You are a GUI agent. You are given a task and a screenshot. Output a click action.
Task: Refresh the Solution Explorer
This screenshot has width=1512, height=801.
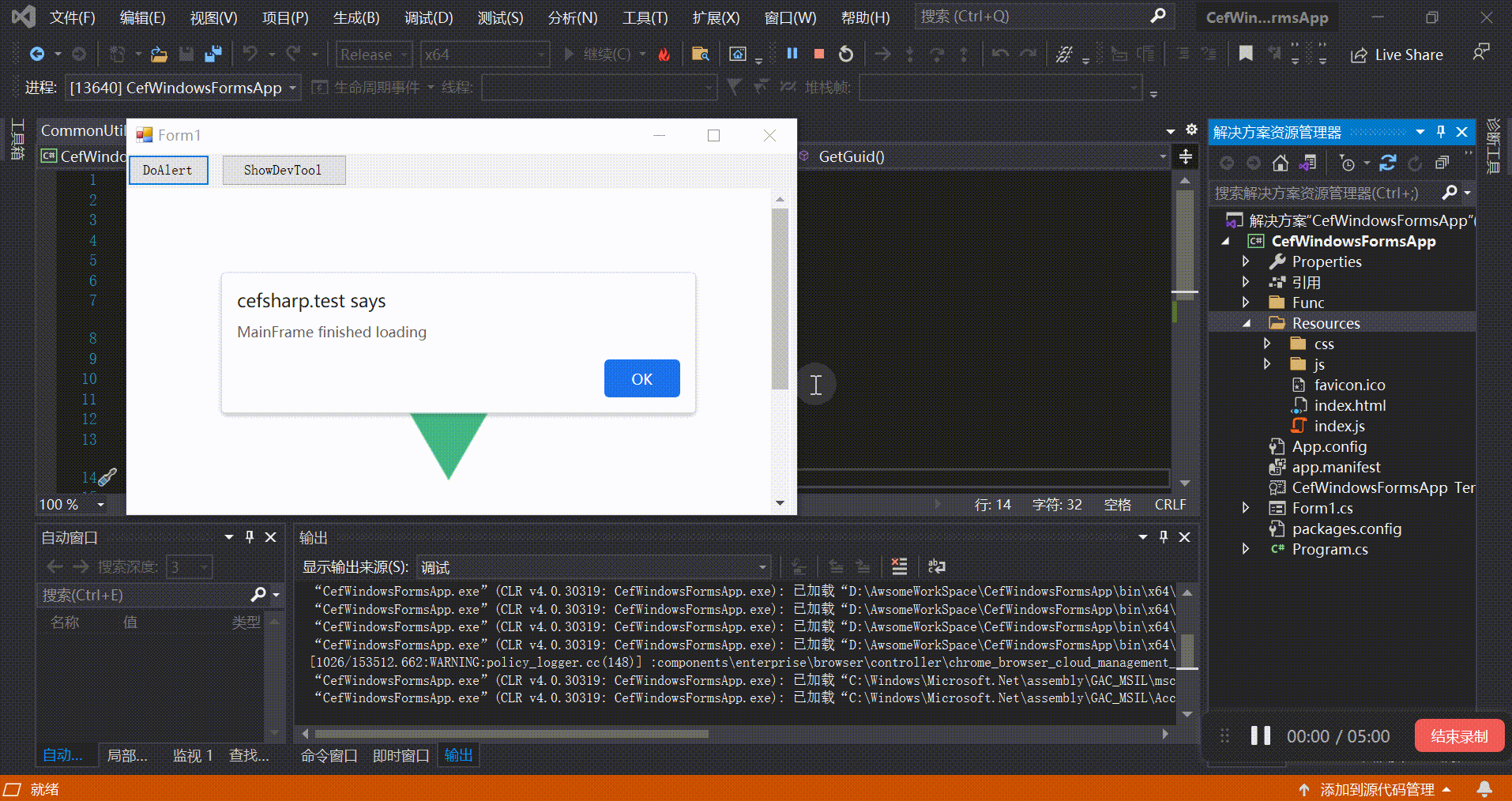pos(1388,164)
